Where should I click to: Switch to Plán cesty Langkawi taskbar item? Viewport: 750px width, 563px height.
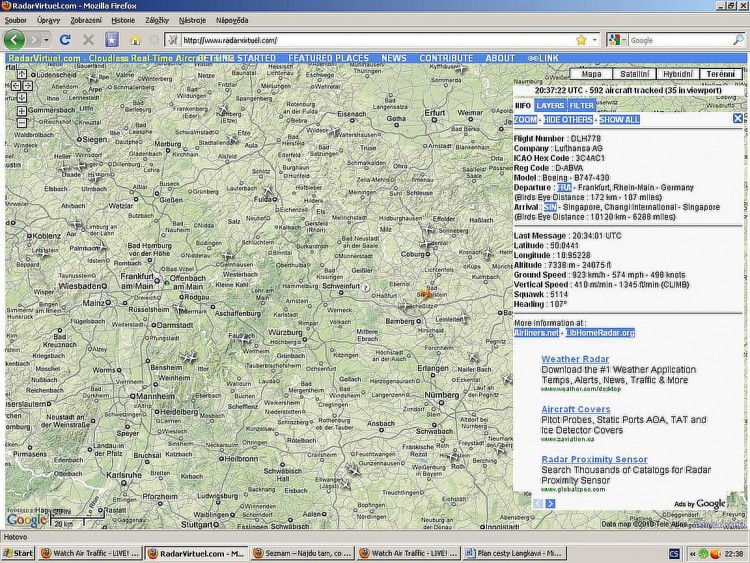[515, 553]
